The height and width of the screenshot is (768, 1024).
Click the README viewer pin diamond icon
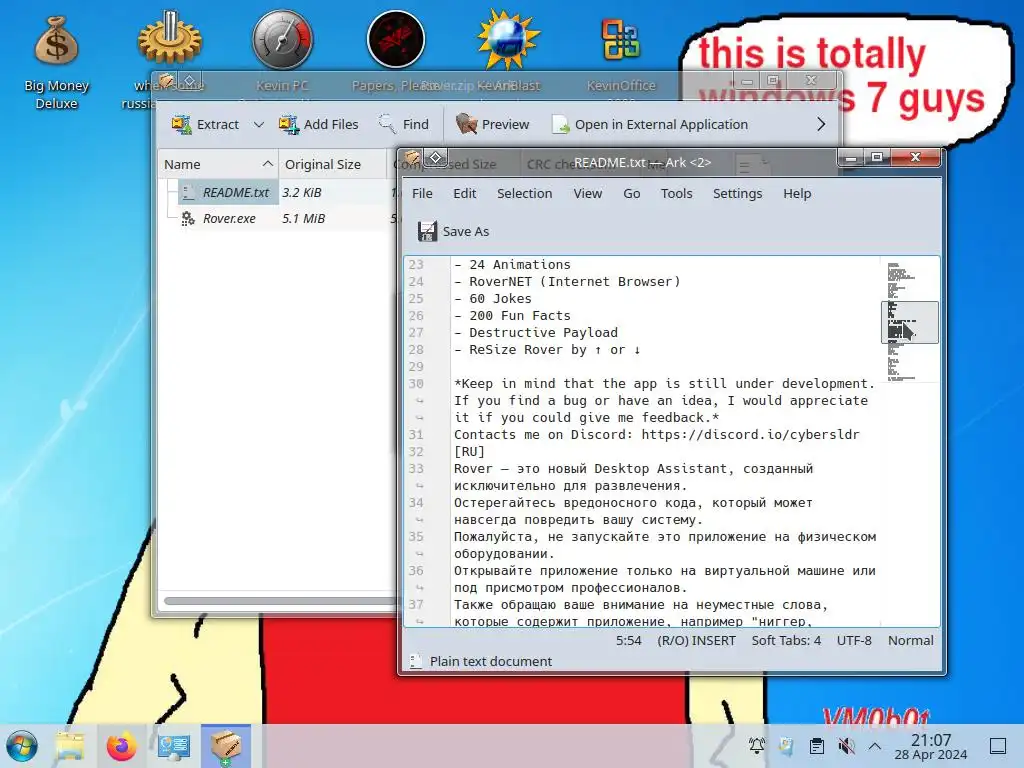point(436,157)
